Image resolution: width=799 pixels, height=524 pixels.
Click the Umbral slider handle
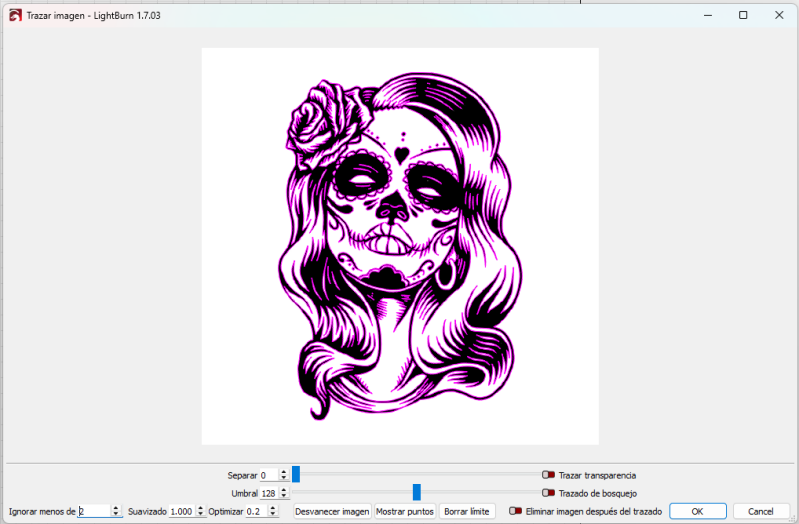[x=416, y=492]
